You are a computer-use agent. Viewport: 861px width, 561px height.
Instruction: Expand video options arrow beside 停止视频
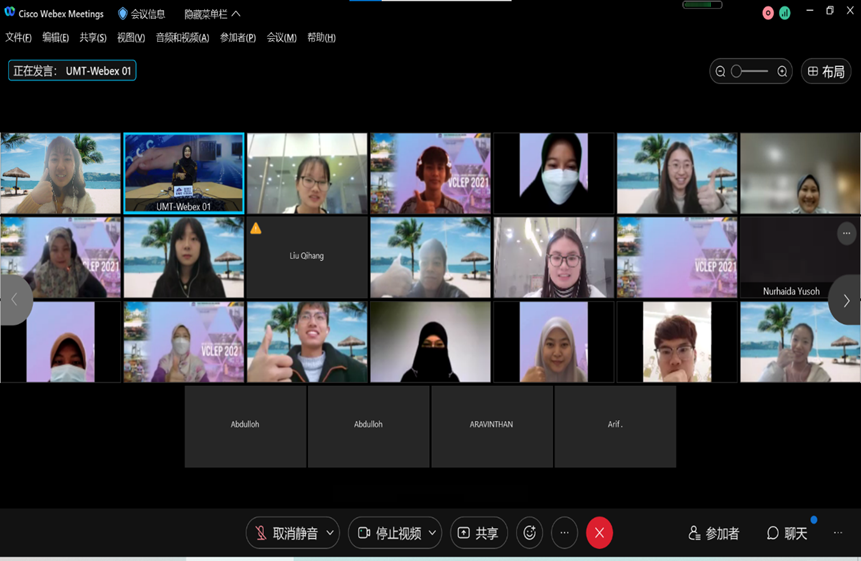pyautogui.click(x=432, y=533)
